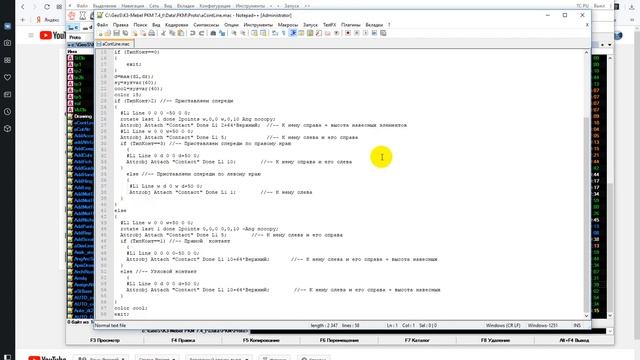Open the Инструменты menu in Notepad++
640x360 pixels.
click(x=258, y=25)
